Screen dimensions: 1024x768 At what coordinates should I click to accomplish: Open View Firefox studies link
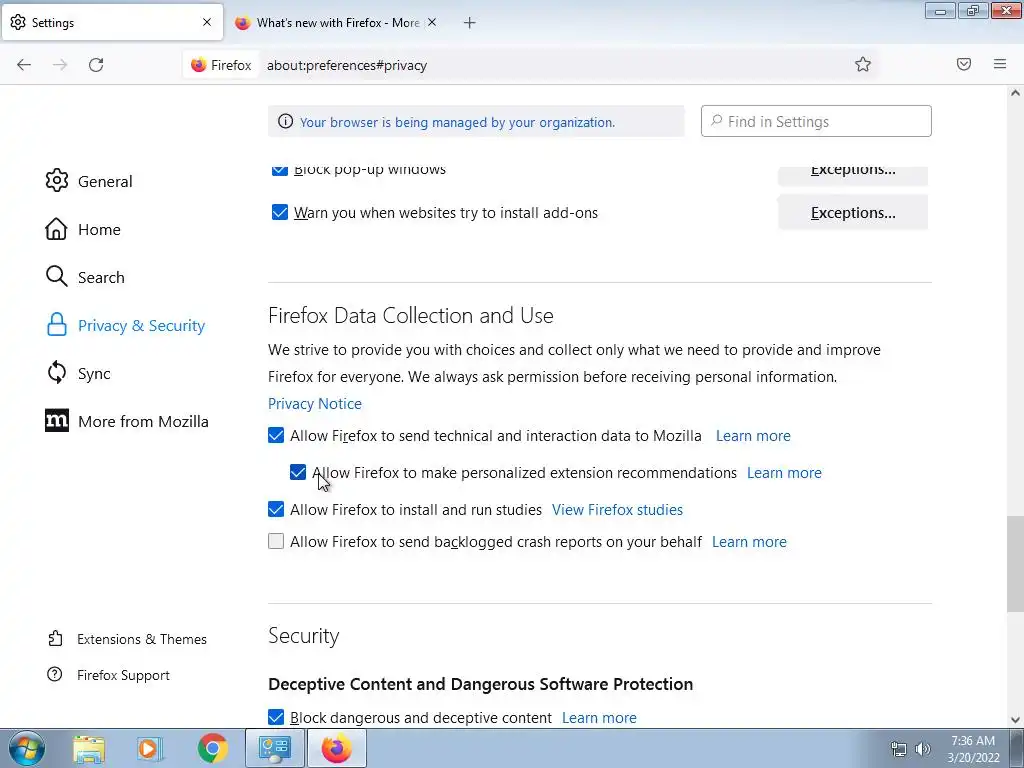tap(617, 509)
